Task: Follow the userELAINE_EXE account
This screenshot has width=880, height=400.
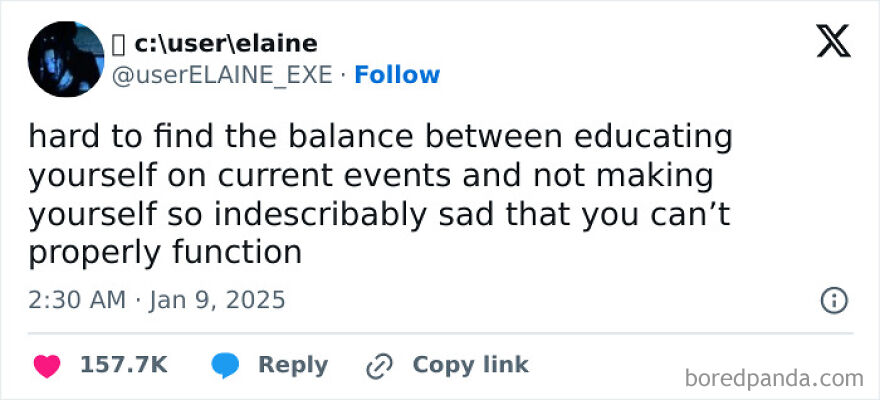Action: pos(397,75)
